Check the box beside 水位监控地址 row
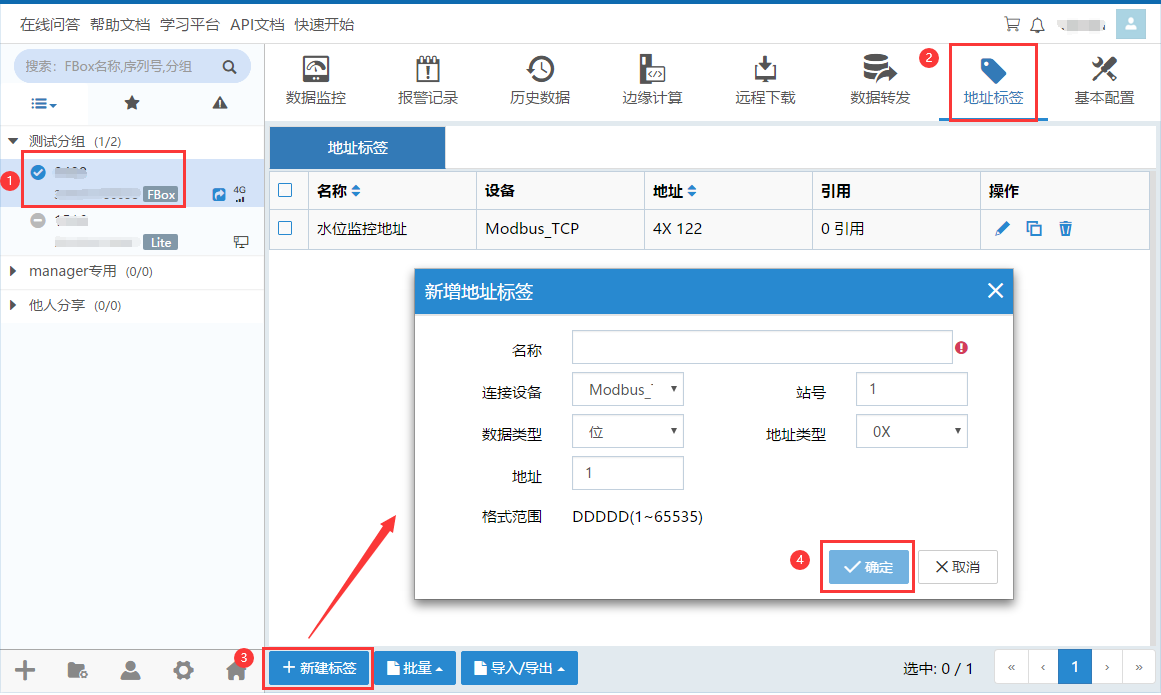The image size is (1161, 695). coord(285,228)
